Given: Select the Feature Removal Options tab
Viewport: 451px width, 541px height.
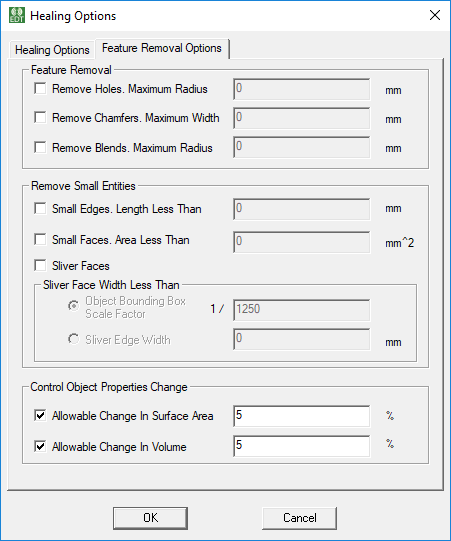Looking at the screenshot, I should coord(161,48).
